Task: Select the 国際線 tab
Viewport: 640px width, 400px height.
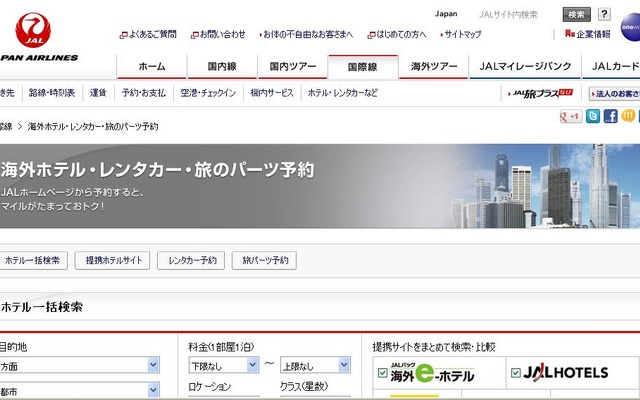Action: (363, 67)
